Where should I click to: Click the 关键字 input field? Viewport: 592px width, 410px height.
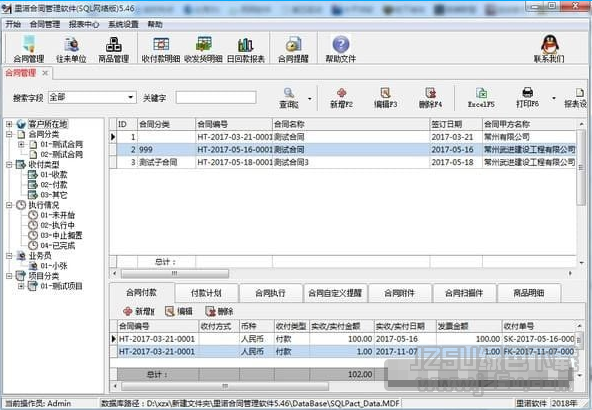pyautogui.click(x=216, y=97)
